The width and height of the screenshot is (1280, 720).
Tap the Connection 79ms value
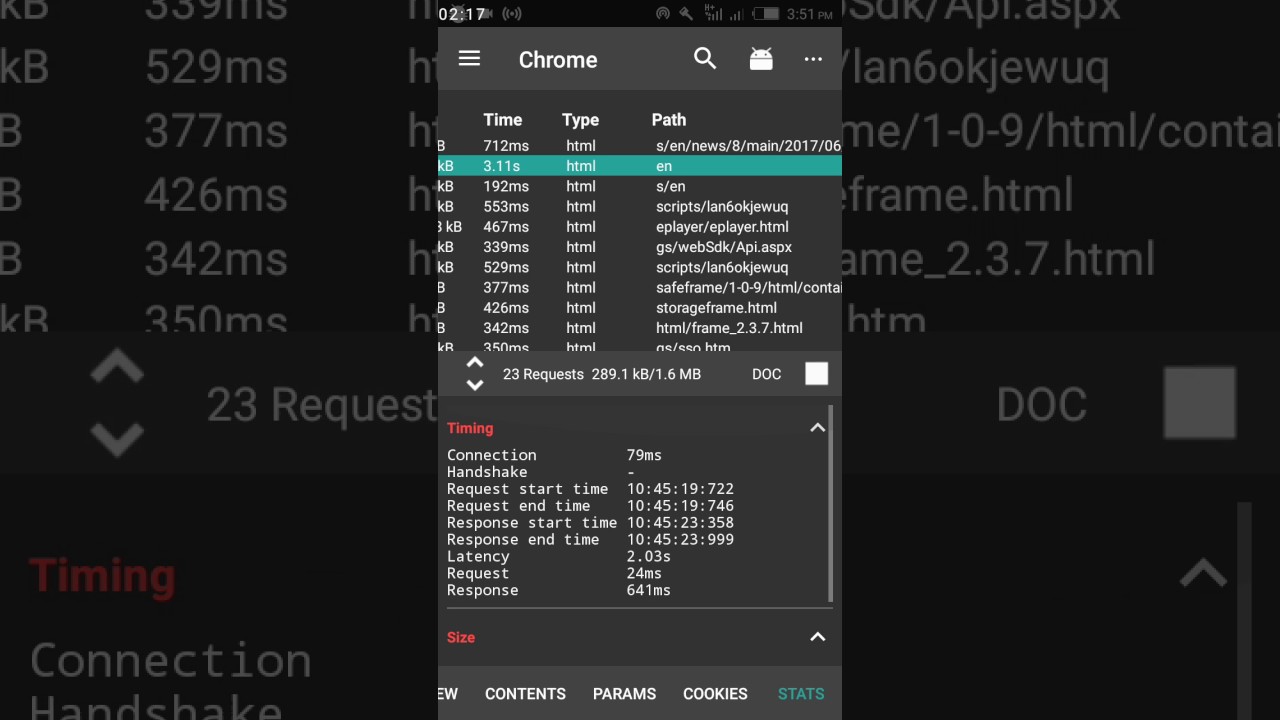644,455
